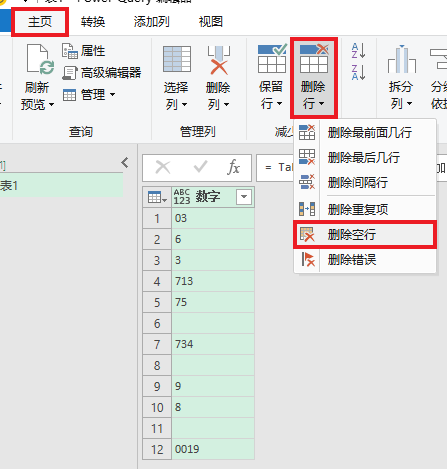Click the 删除行 icon
The image size is (447, 469).
point(314,59)
